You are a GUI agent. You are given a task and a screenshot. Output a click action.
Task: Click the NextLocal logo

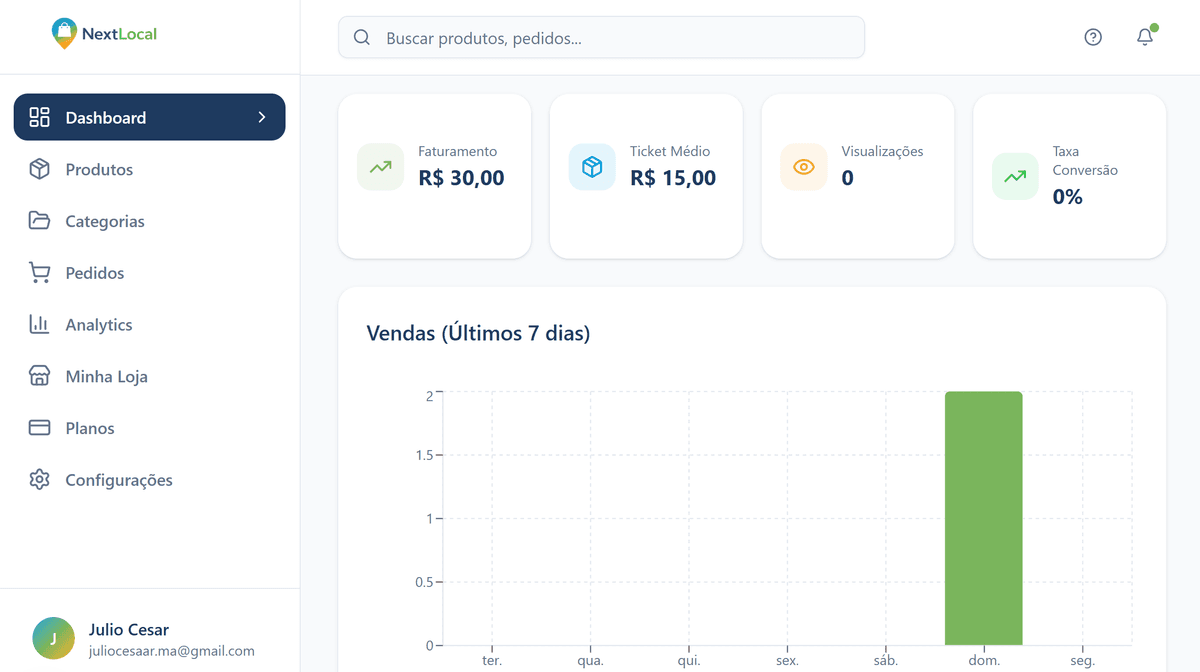point(103,32)
